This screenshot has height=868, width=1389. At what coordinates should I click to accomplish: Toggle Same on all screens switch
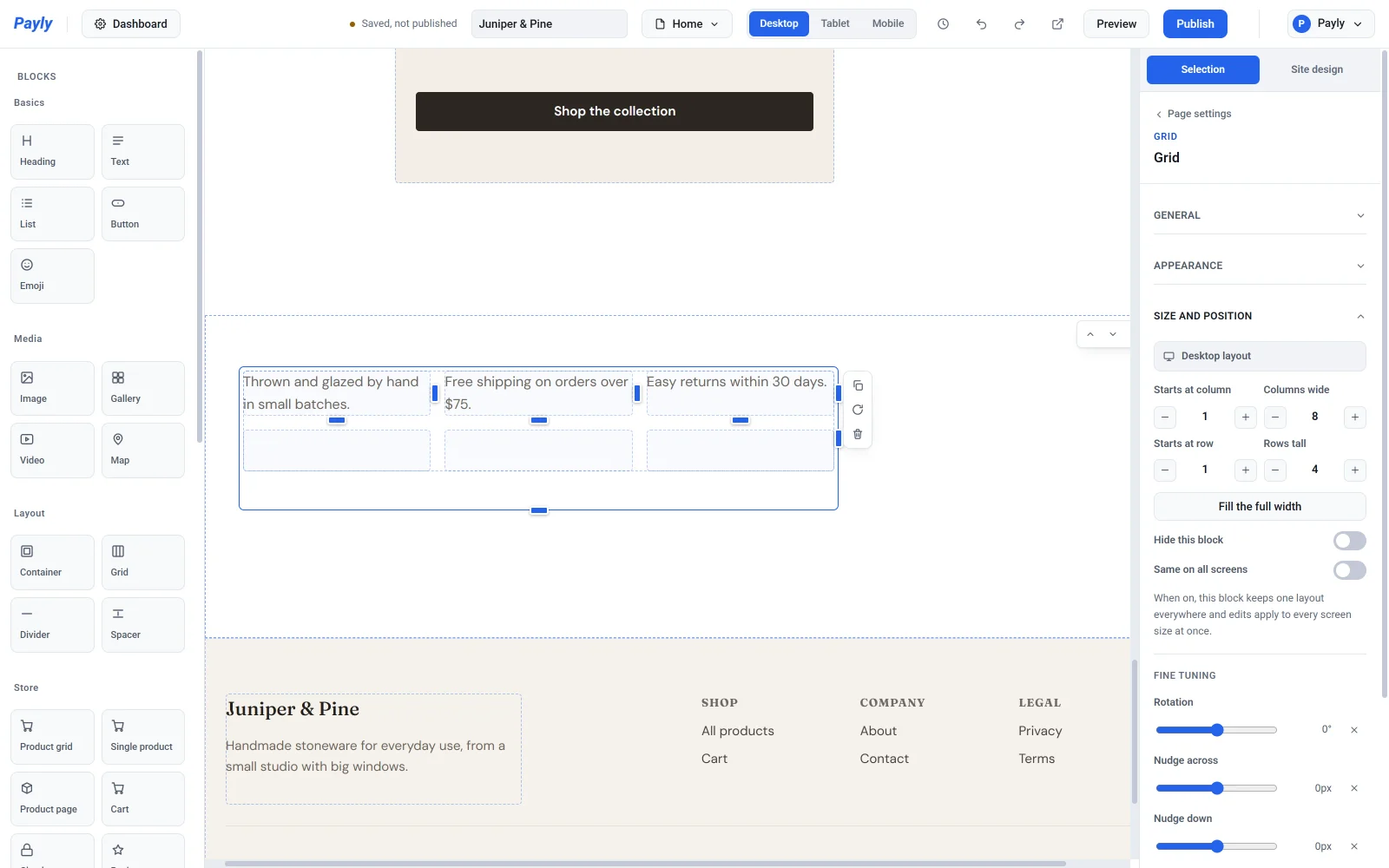(1349, 570)
